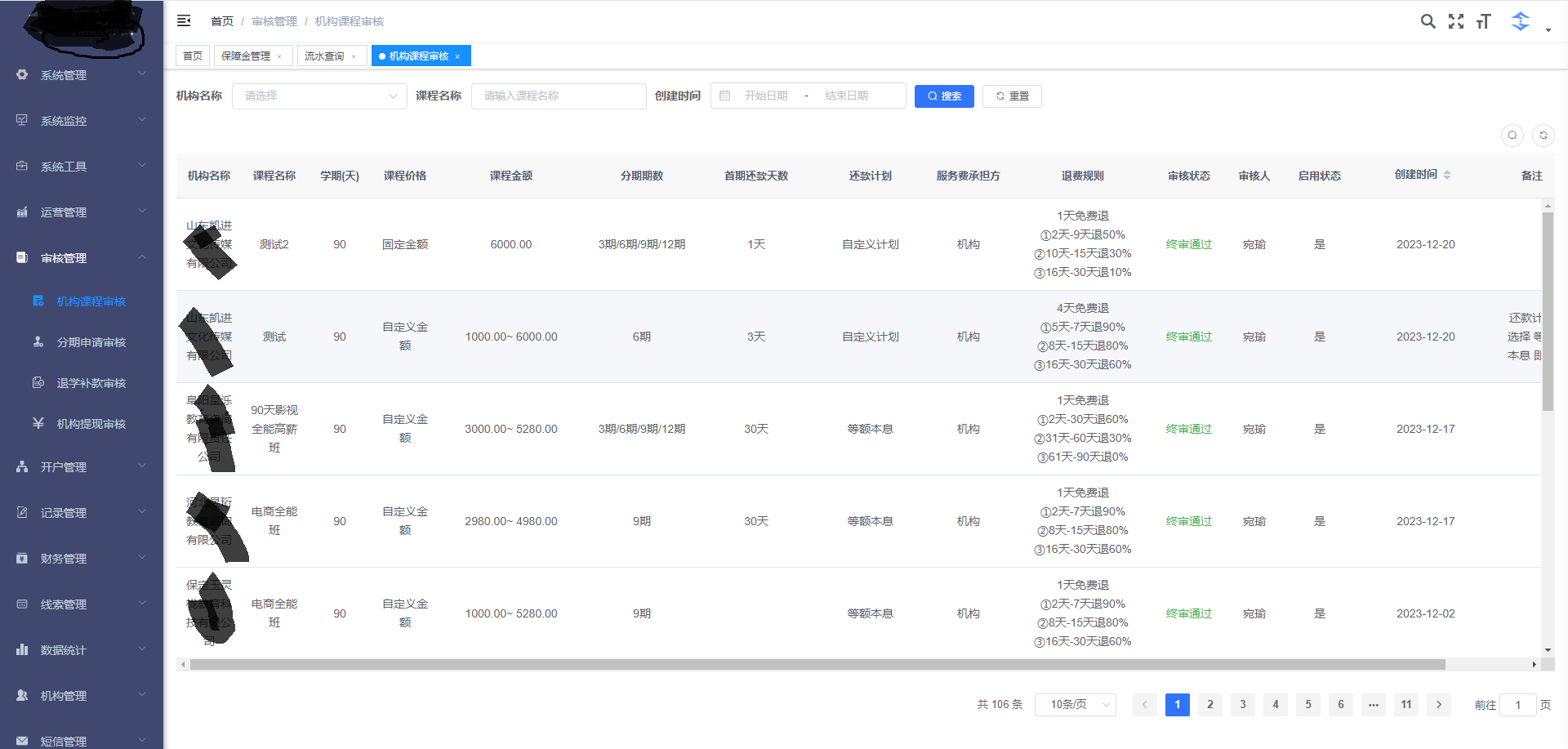The image size is (1568, 749).
Task: Expand the 运营管理 menu chevron
Action: click(x=142, y=211)
